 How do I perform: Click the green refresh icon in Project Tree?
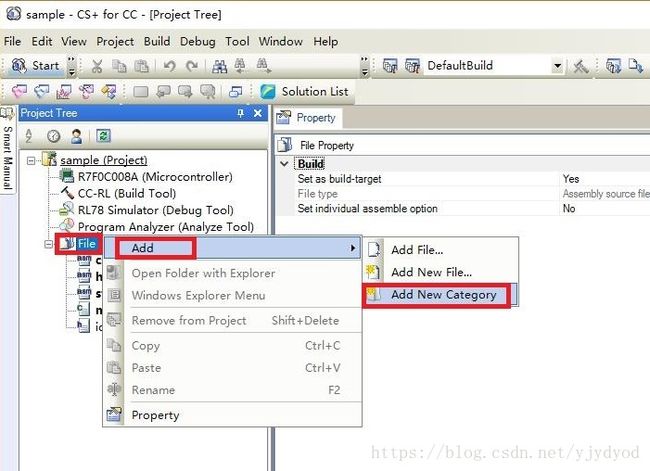pos(103,136)
